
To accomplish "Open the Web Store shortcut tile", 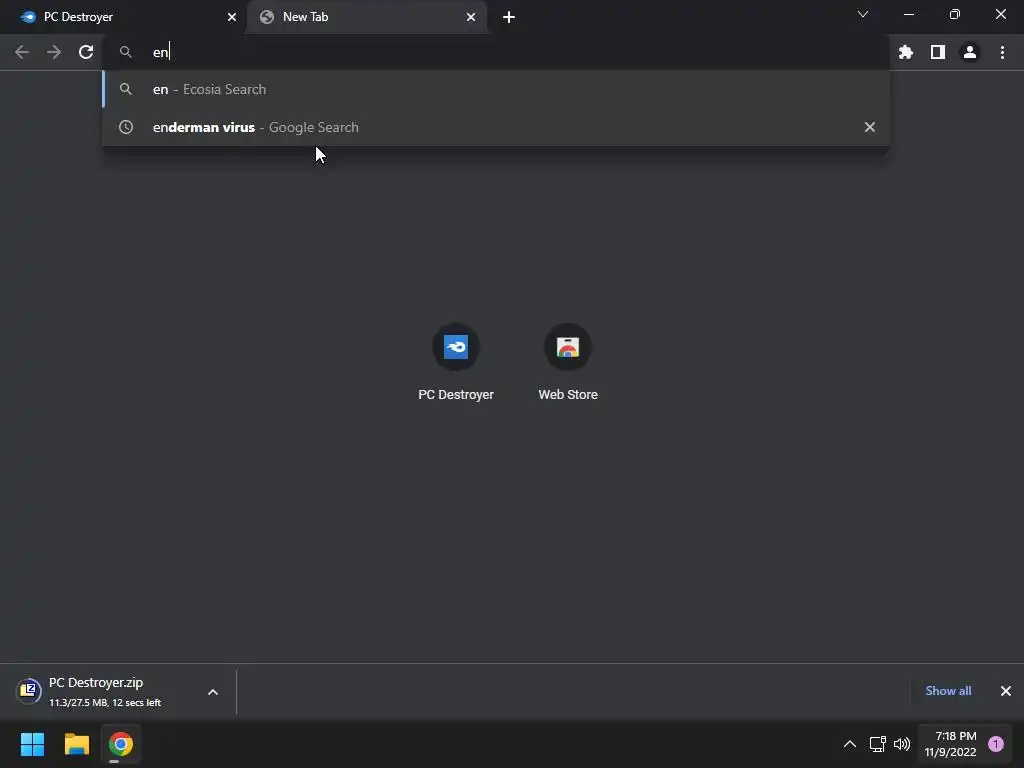I will (x=568, y=363).
